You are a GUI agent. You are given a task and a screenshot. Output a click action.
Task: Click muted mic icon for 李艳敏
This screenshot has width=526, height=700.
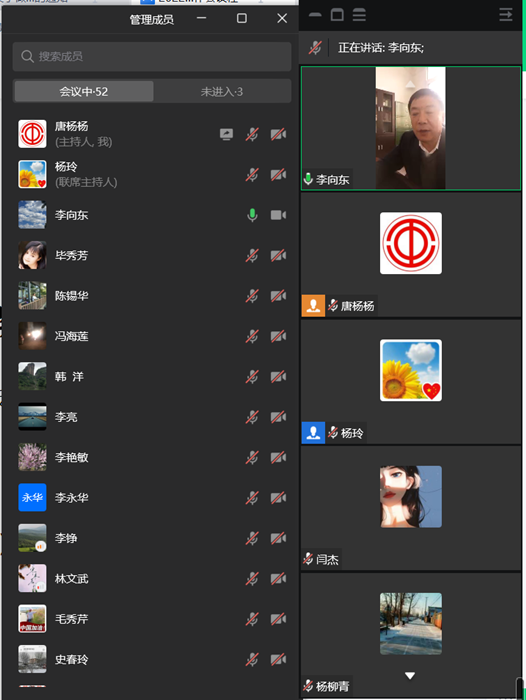coord(252,458)
